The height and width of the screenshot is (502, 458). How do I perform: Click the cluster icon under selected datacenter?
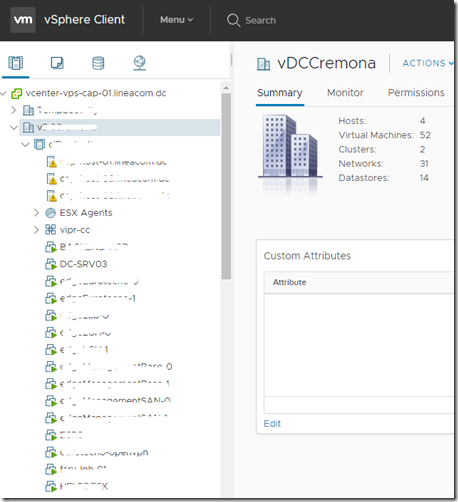point(39,145)
